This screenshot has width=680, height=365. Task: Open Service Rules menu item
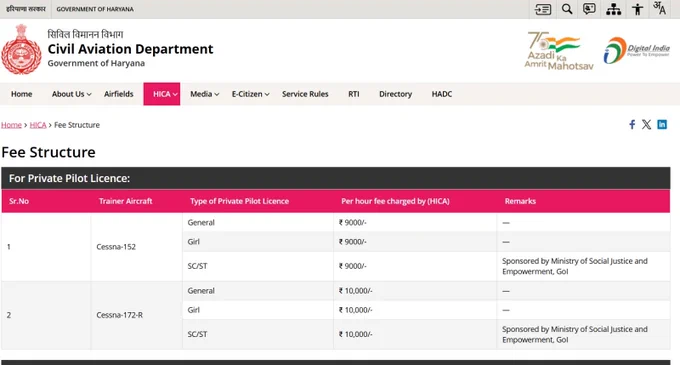[x=305, y=94]
